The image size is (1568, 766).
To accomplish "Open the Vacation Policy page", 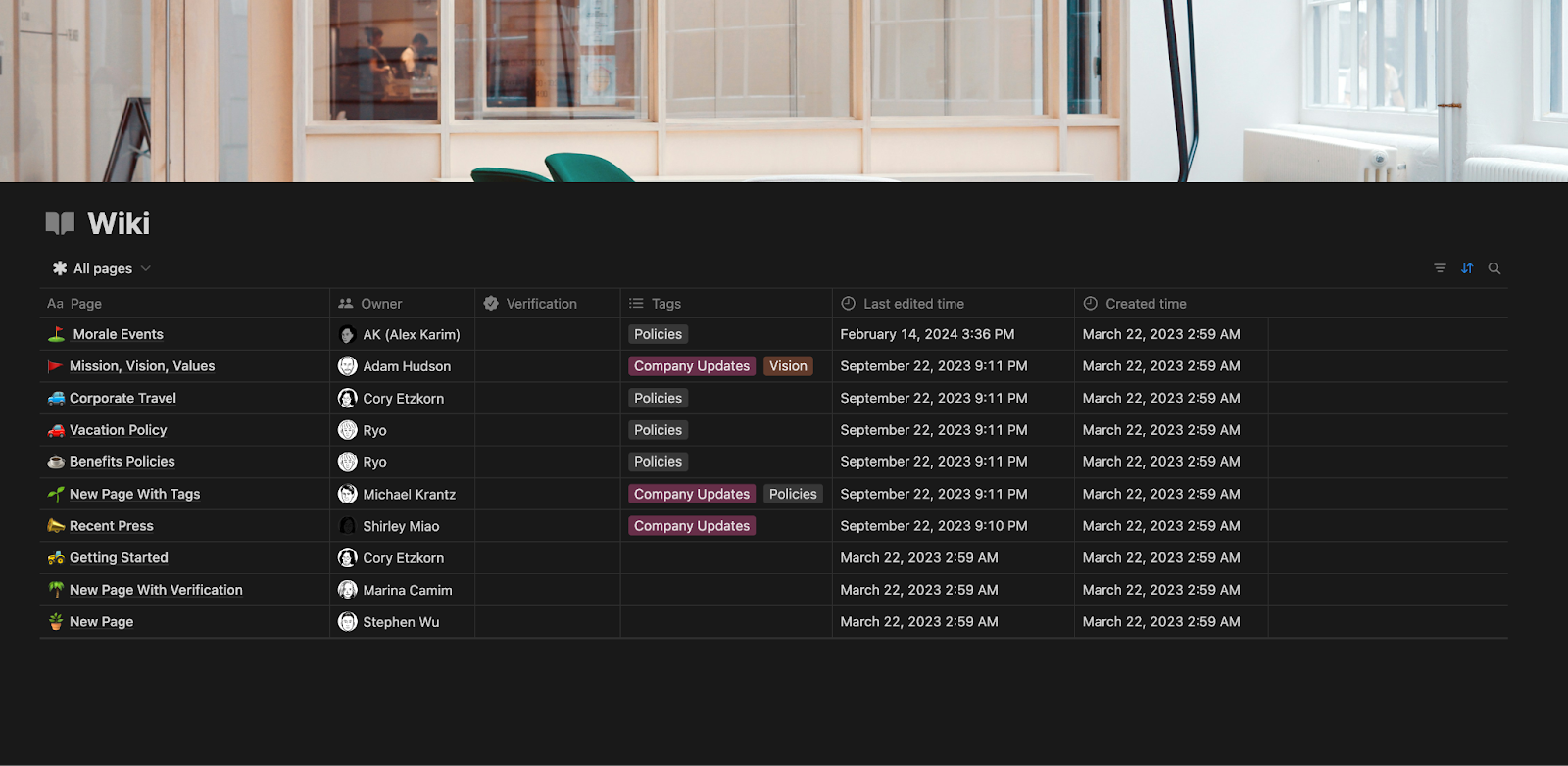I will tap(118, 430).
